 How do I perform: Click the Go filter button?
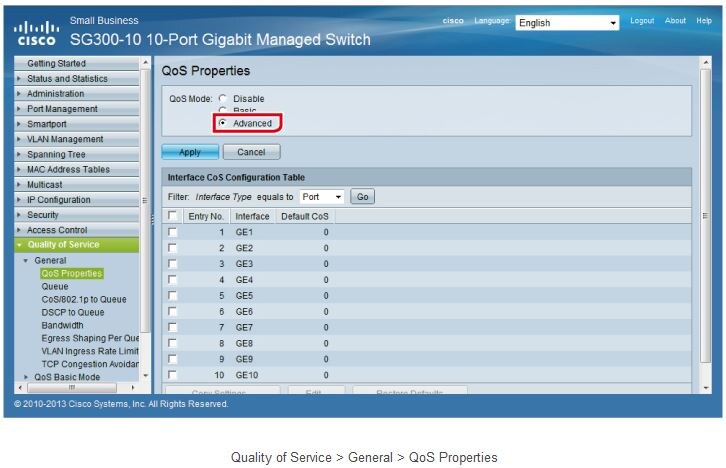tap(362, 197)
